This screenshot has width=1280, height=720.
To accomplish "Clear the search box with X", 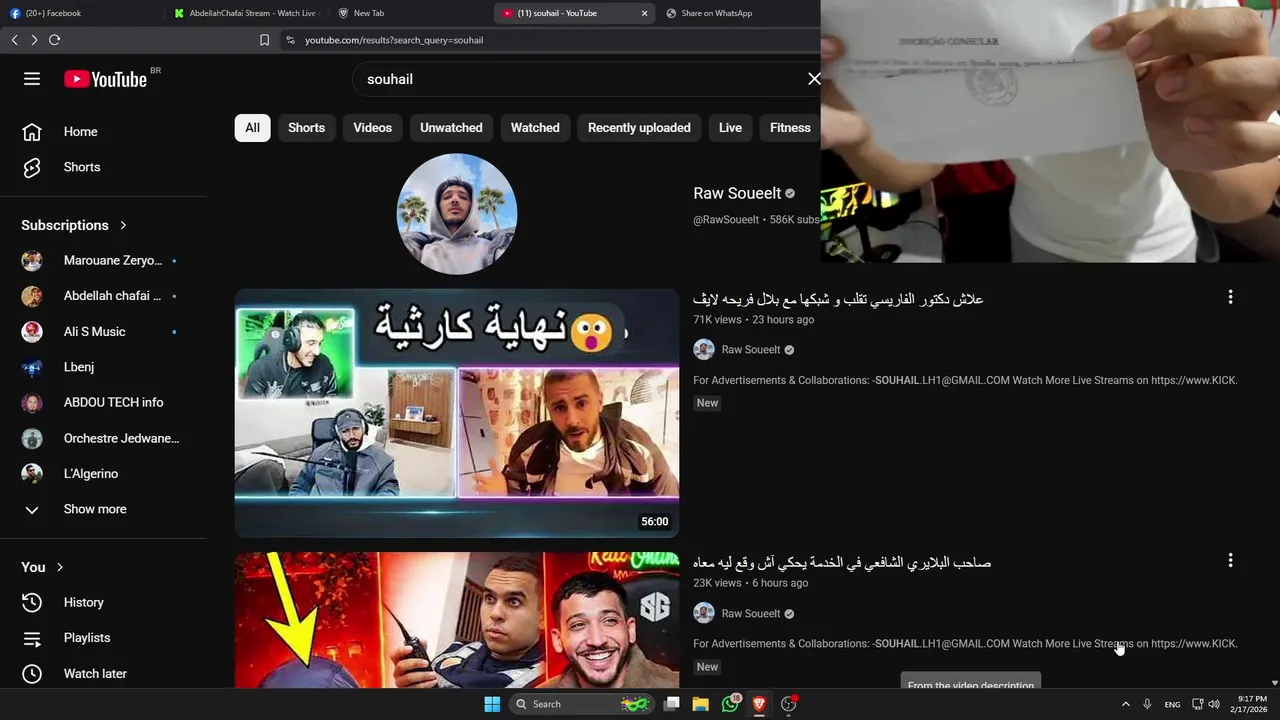I will pos(814,79).
